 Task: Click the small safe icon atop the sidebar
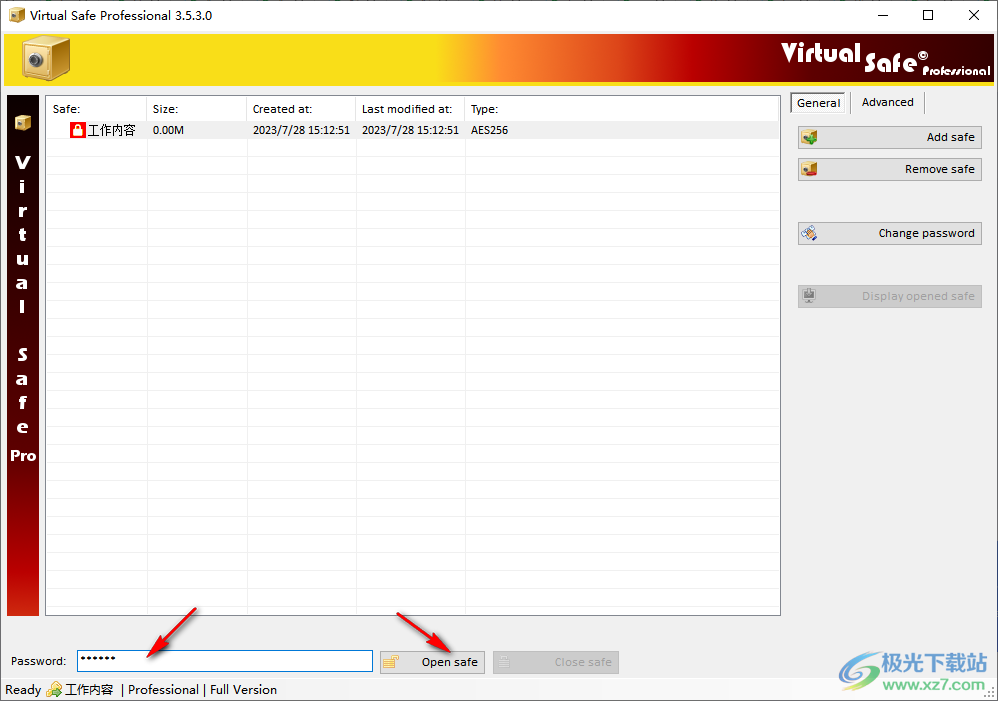pyautogui.click(x=23, y=122)
